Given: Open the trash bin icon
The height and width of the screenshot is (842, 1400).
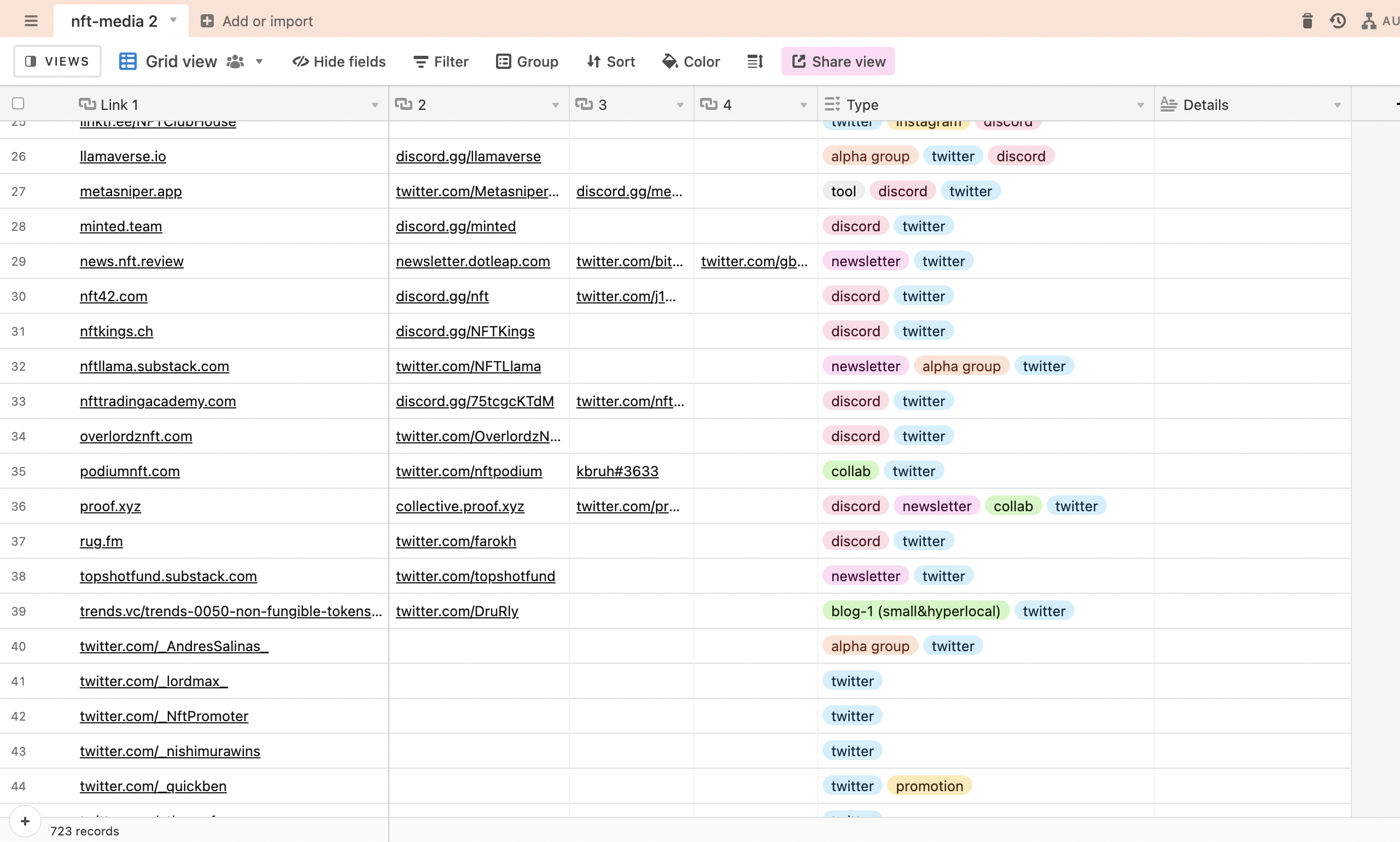Looking at the screenshot, I should coord(1307,21).
